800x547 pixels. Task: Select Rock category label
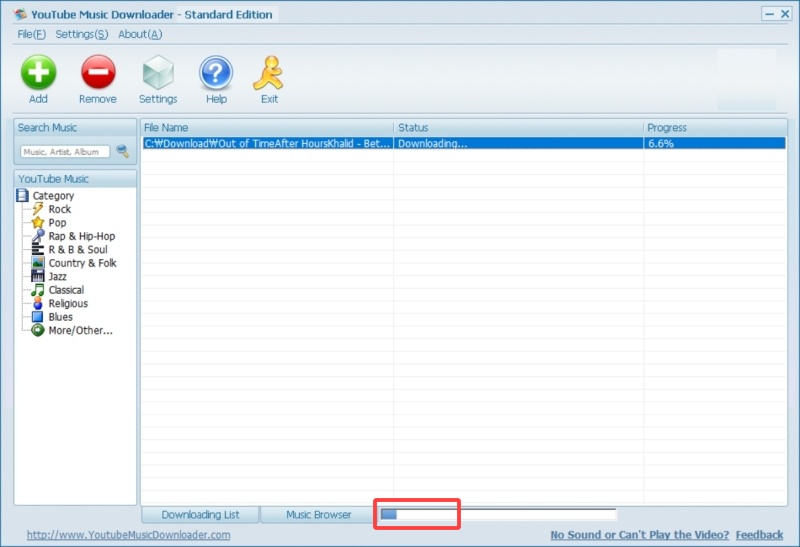click(60, 209)
